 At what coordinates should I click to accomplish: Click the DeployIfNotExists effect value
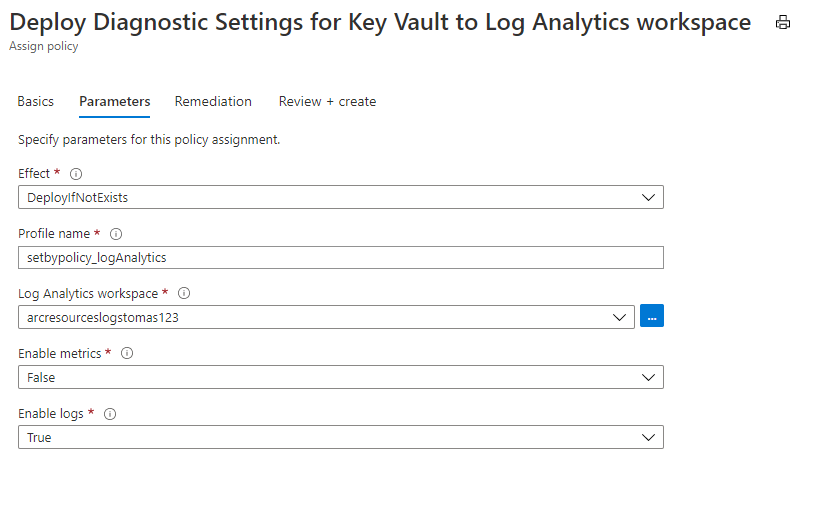[78, 198]
